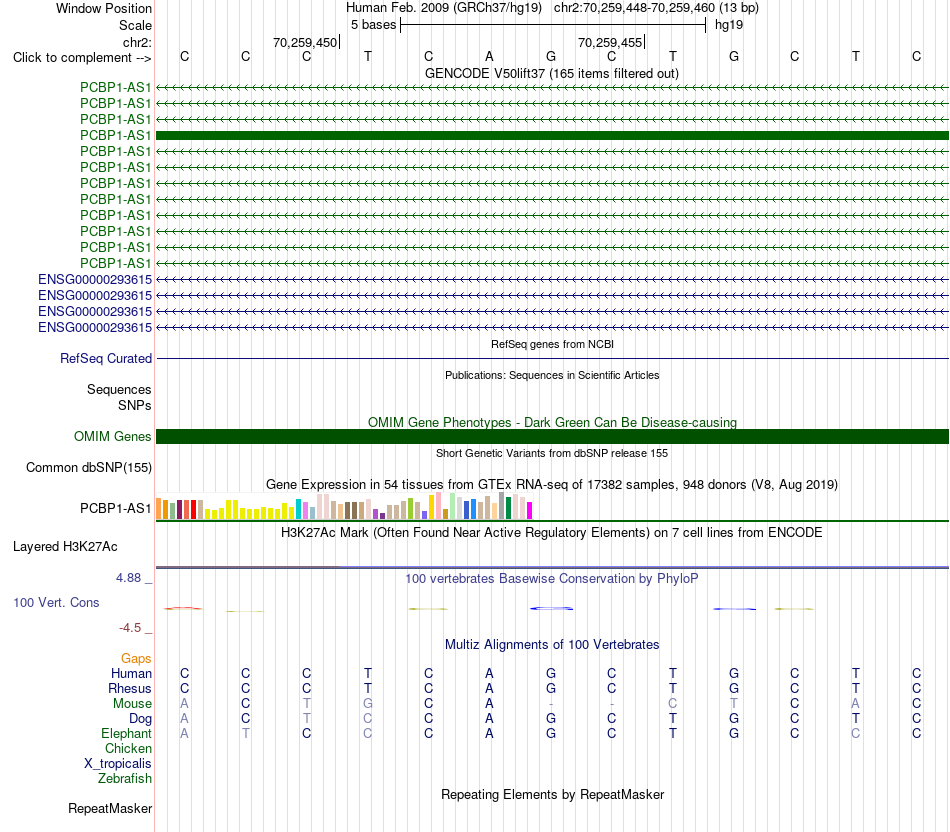Click the -4.5 lower conservation scale value

(x=130, y=628)
